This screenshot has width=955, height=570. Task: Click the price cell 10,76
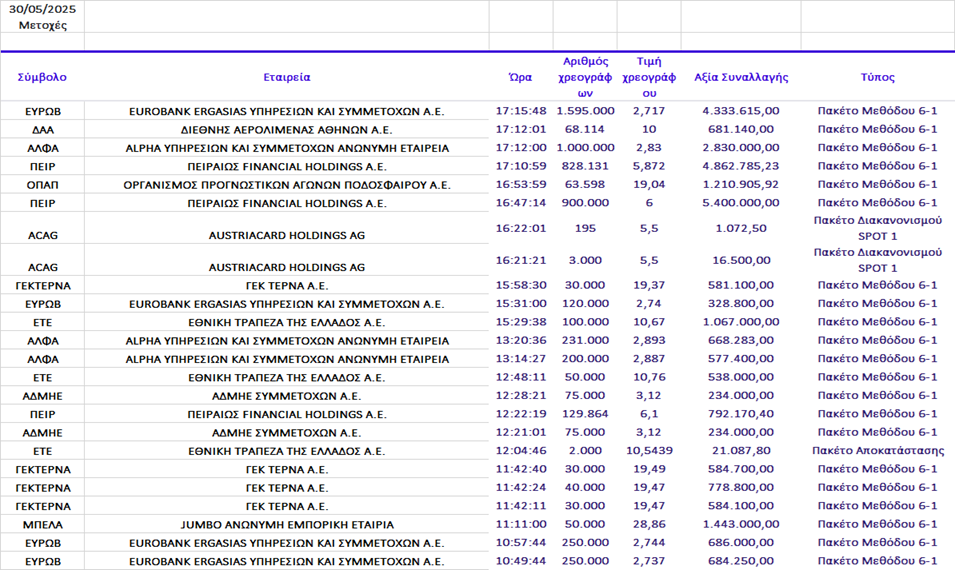tap(649, 376)
